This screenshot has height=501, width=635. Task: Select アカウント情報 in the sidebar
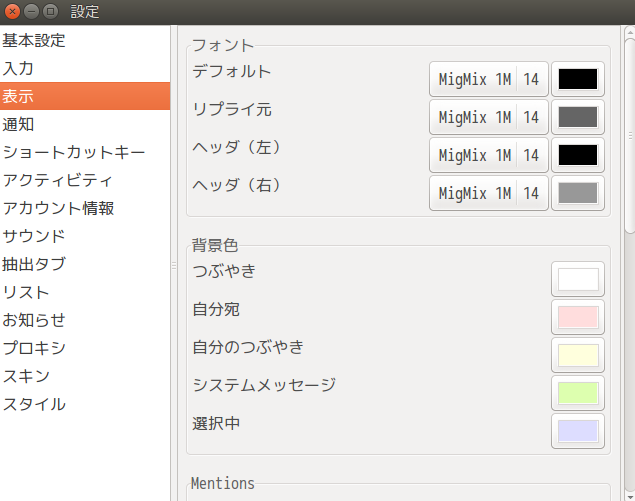point(85,208)
